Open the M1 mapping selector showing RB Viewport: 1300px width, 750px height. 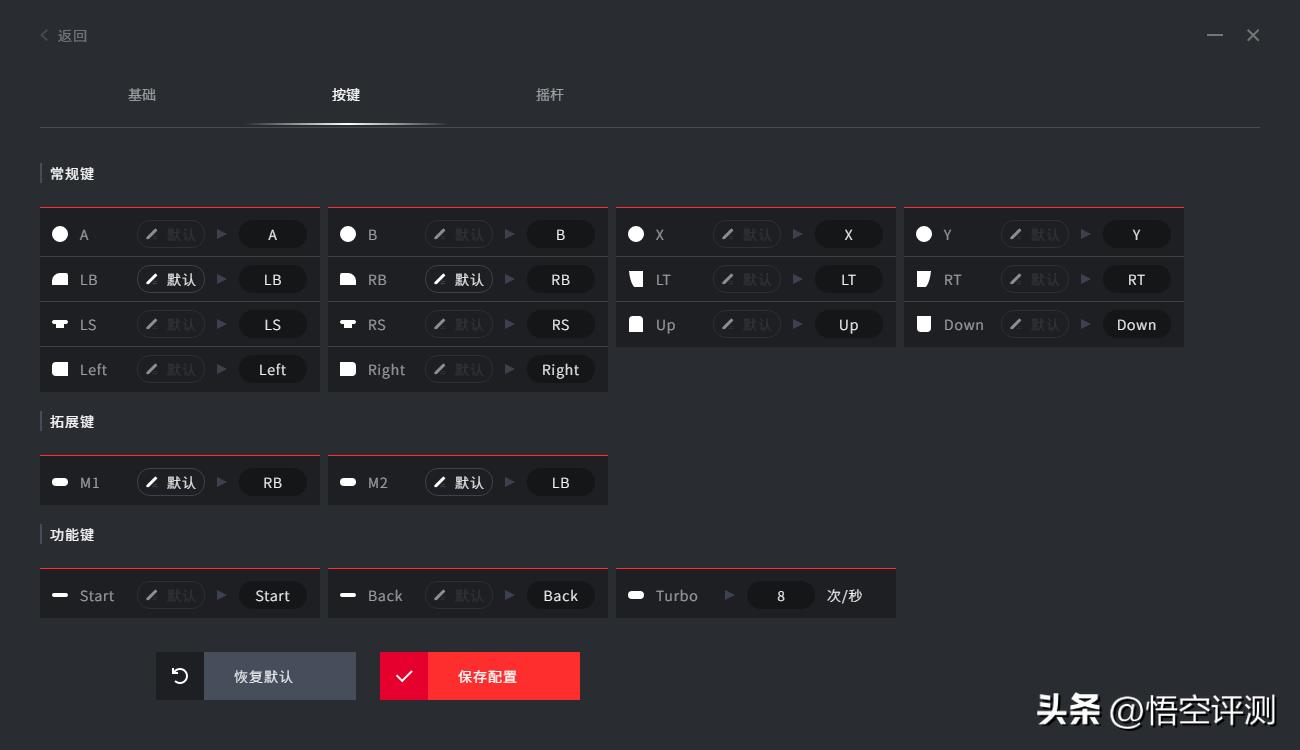coord(273,482)
